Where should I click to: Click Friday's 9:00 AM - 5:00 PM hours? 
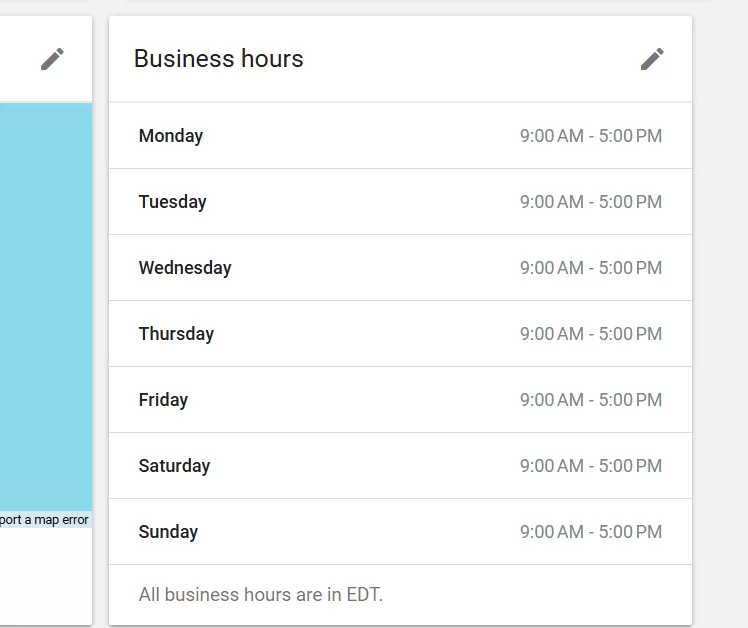point(590,400)
